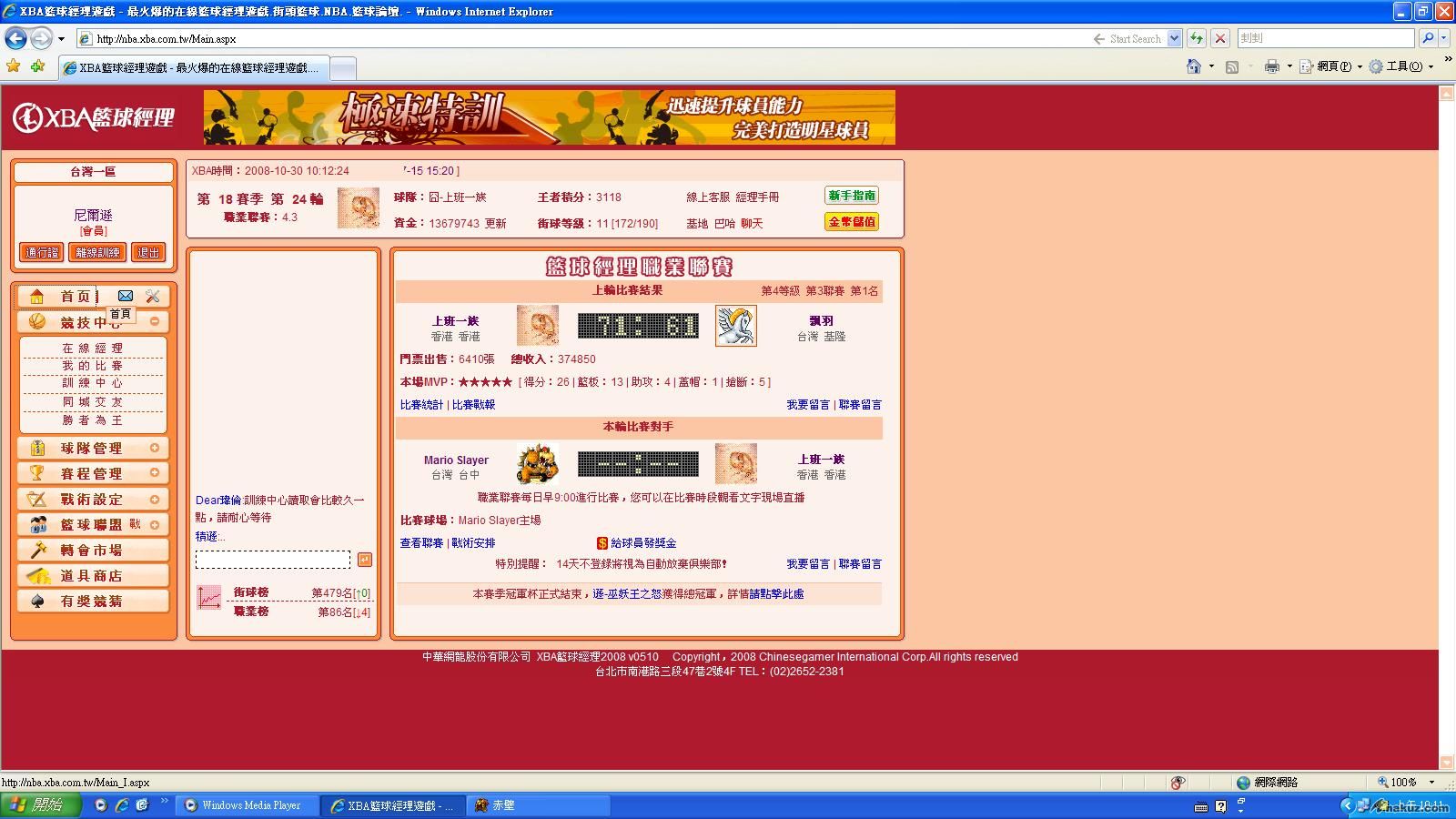Open 同城交友 submenu item
The height and width of the screenshot is (819, 1456).
[x=93, y=401]
